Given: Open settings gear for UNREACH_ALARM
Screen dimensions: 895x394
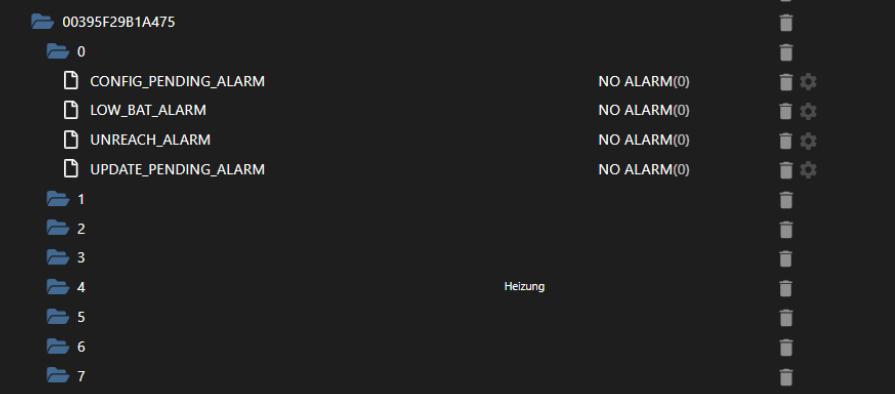Looking at the screenshot, I should click(x=808, y=140).
